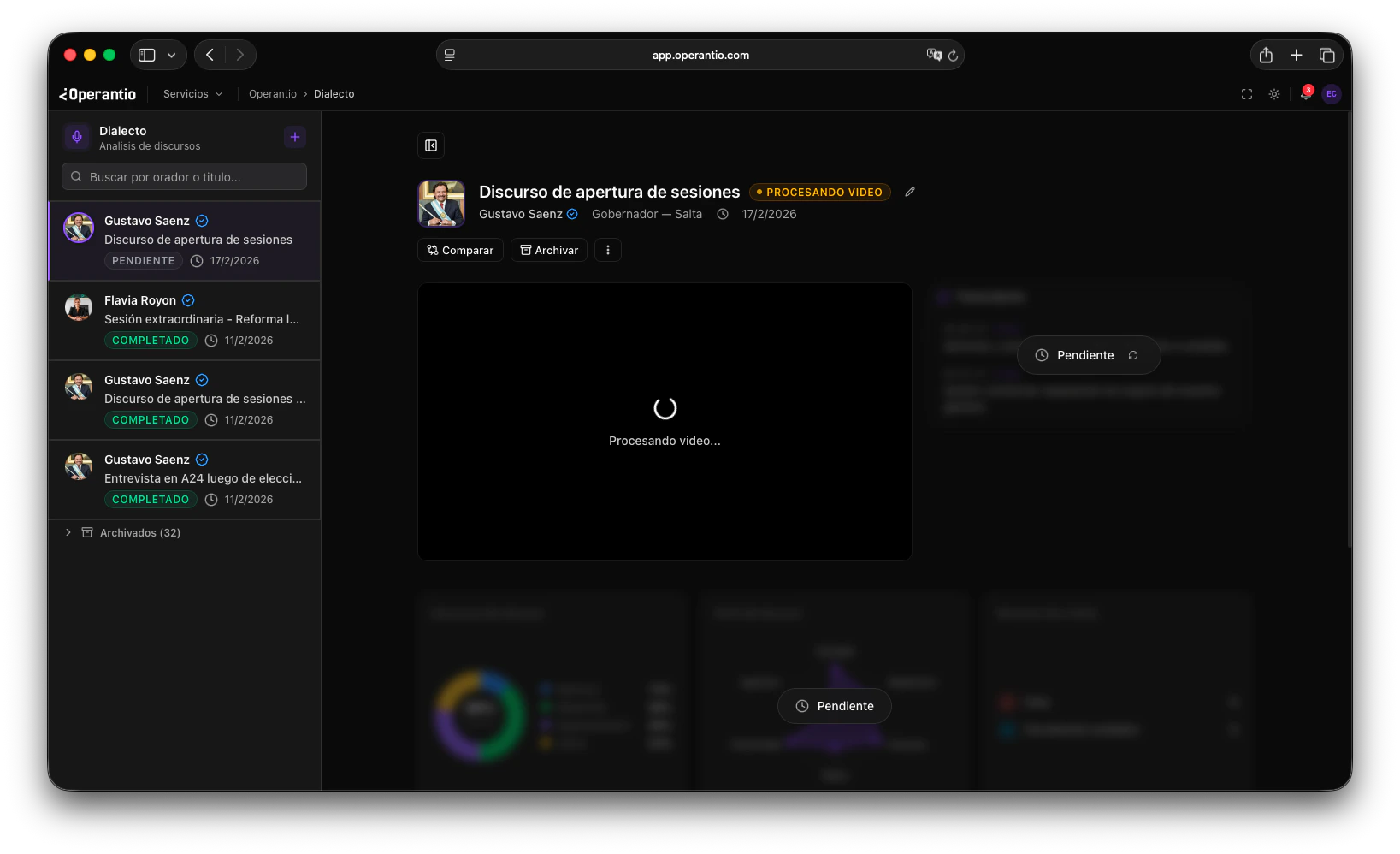This screenshot has height=854, width=1400.
Task: Click the transcript Pendiente pill
Action: point(1089,355)
